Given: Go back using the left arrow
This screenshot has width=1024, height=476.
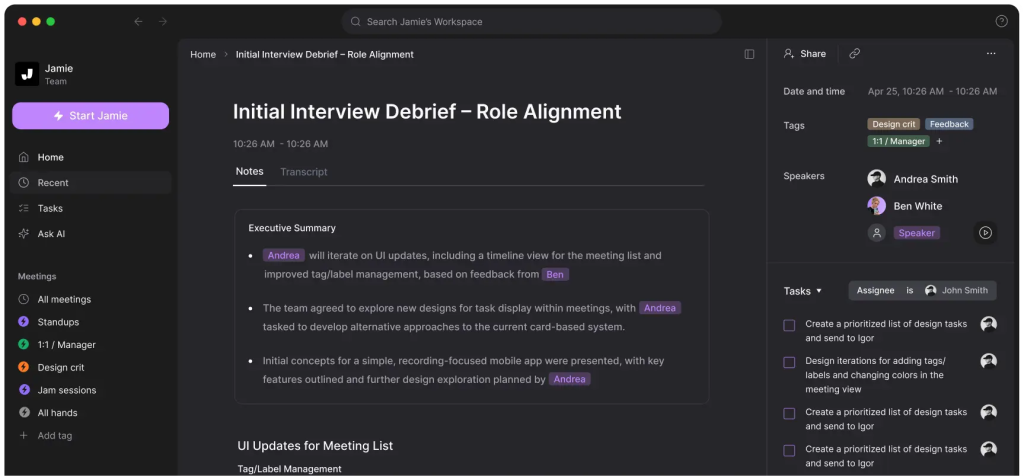Looking at the screenshot, I should click(x=138, y=21).
